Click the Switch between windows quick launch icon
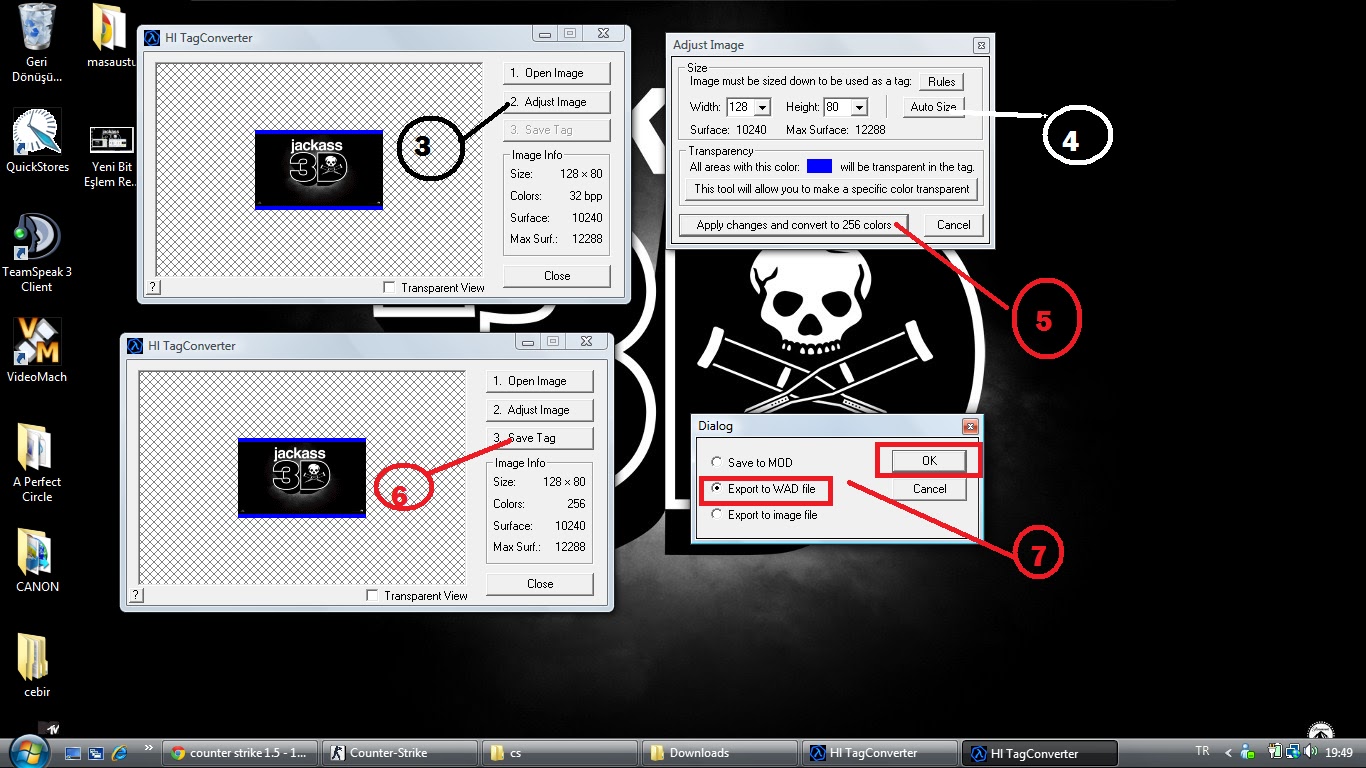Viewport: 1366px width, 768px height. click(96, 753)
